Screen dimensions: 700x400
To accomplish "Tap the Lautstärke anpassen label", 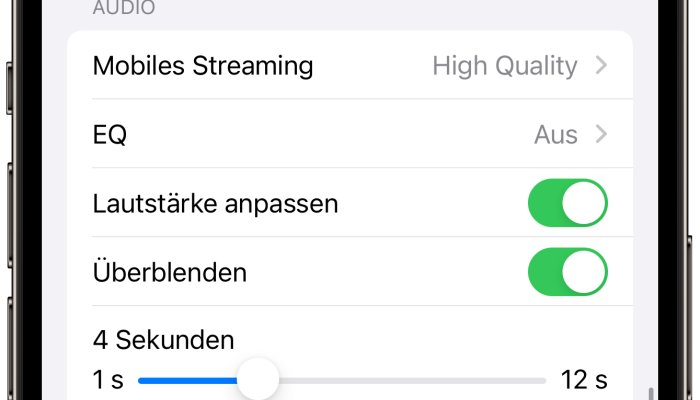I will [x=215, y=203].
